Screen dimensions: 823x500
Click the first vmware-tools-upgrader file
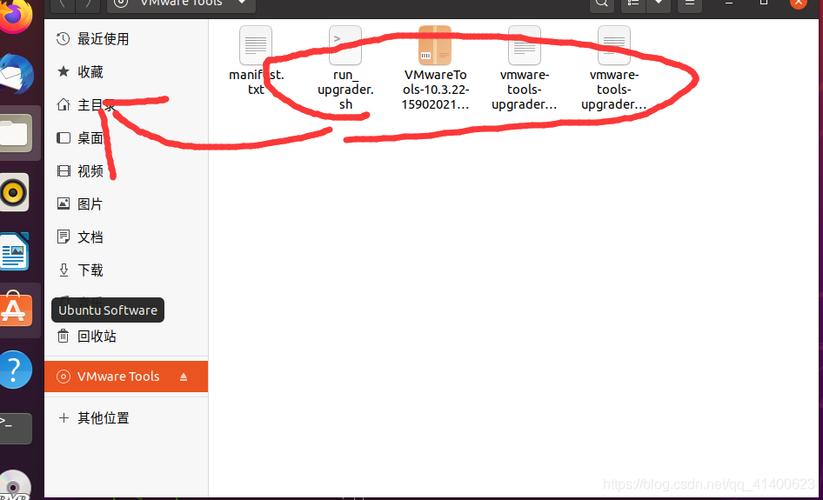[x=524, y=68]
